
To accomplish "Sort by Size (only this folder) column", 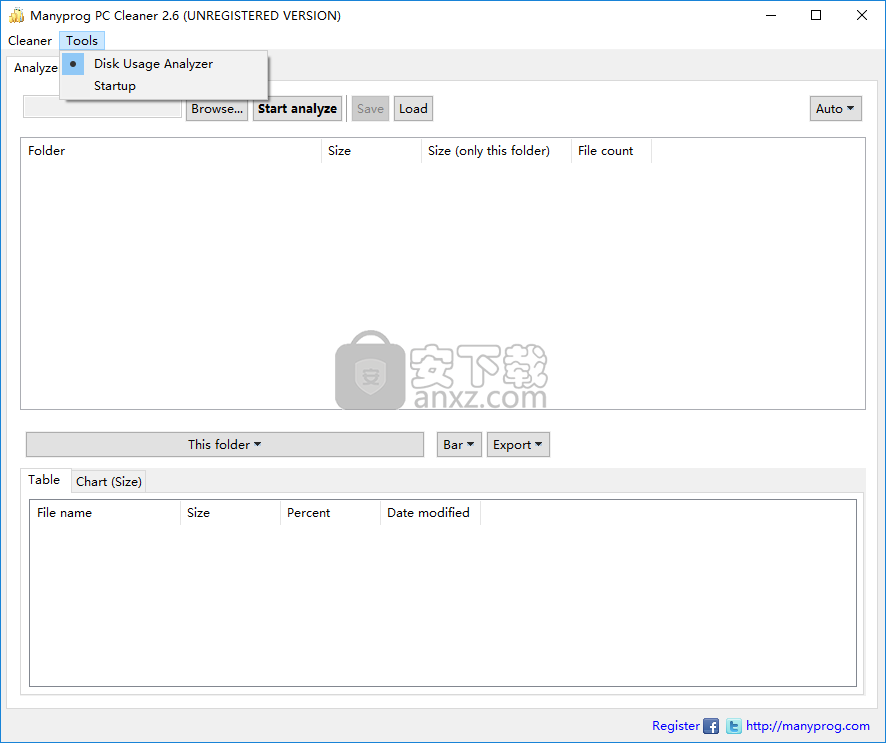I will click(496, 151).
